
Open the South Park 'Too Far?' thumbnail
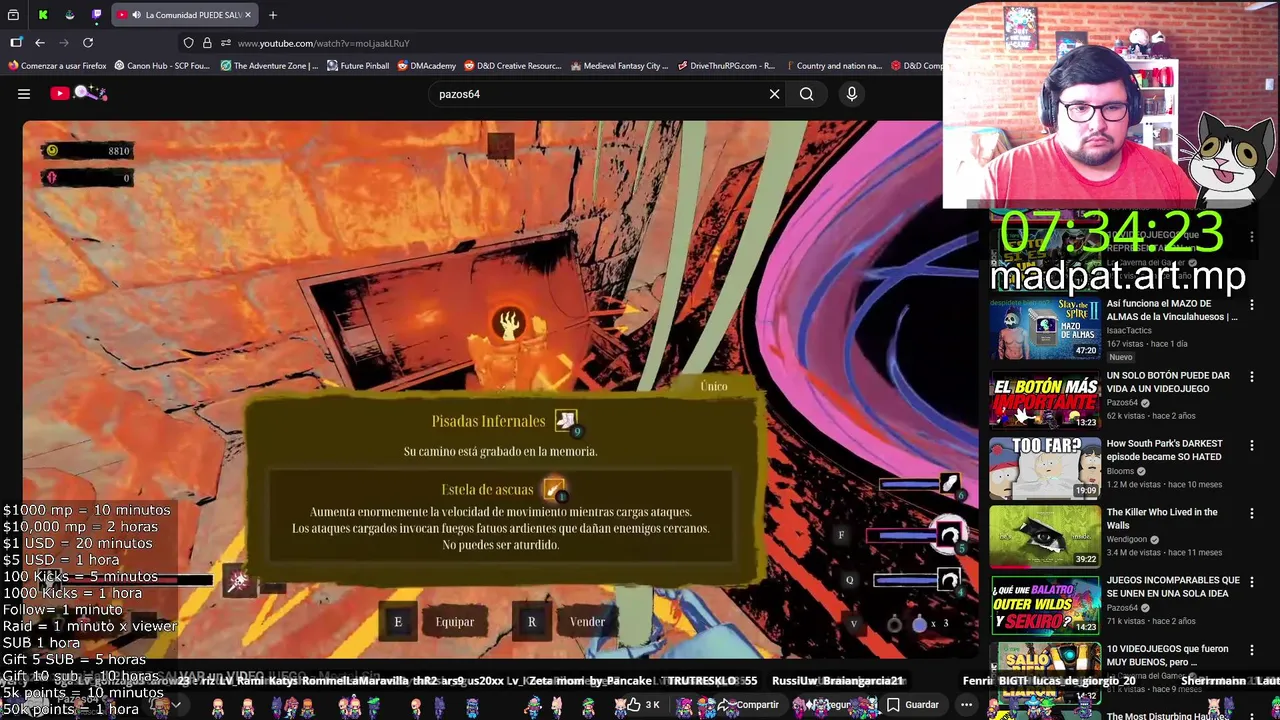coord(1045,467)
